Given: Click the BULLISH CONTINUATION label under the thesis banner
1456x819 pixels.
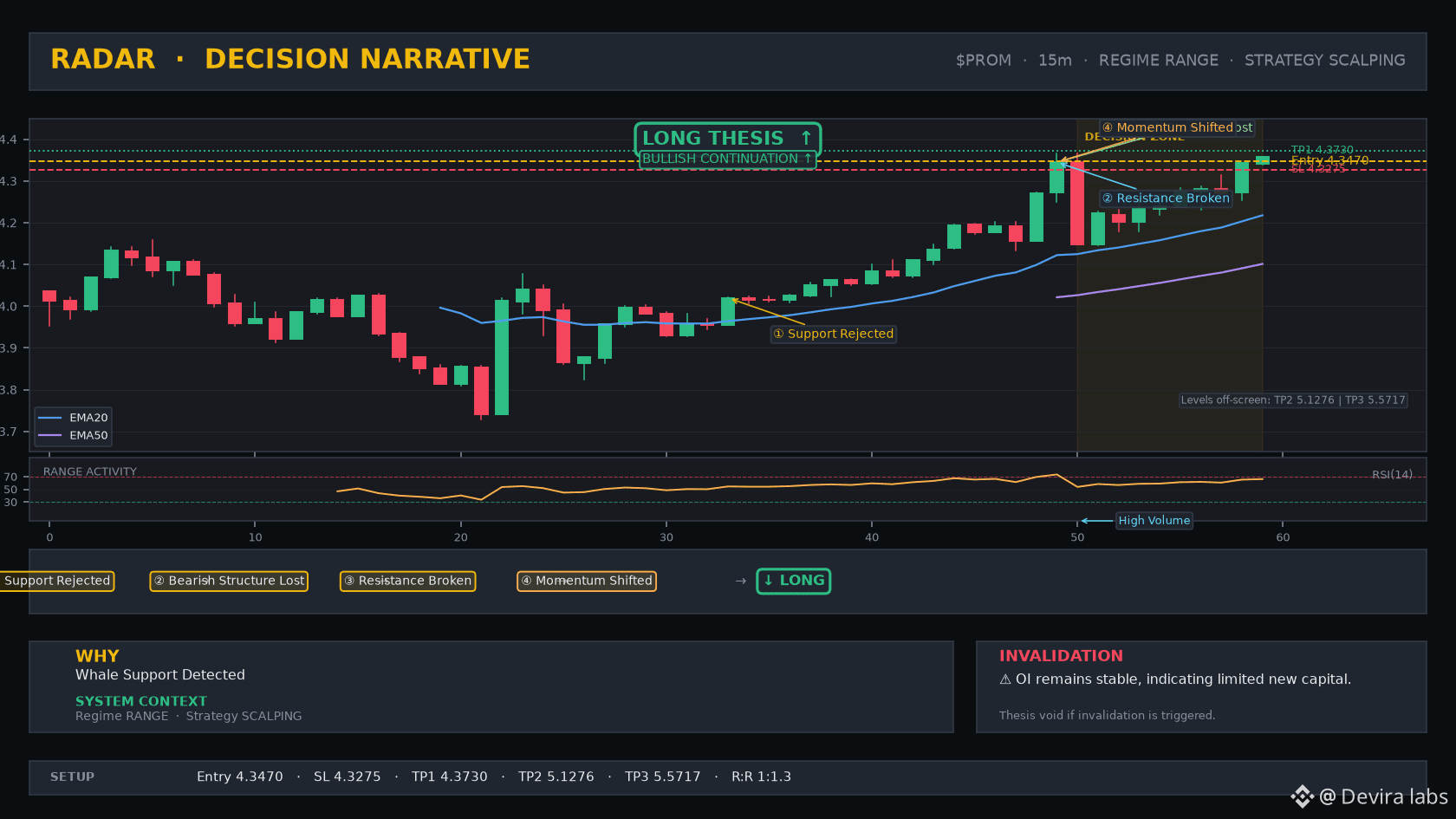Looking at the screenshot, I should coord(727,159).
